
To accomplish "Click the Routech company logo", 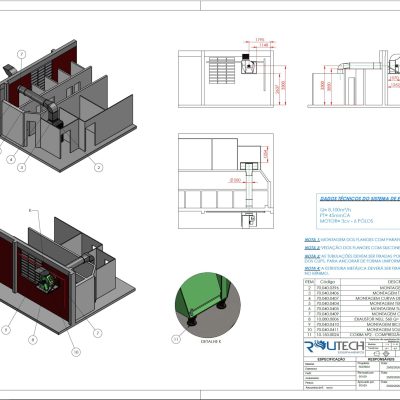I will (x=335, y=347).
